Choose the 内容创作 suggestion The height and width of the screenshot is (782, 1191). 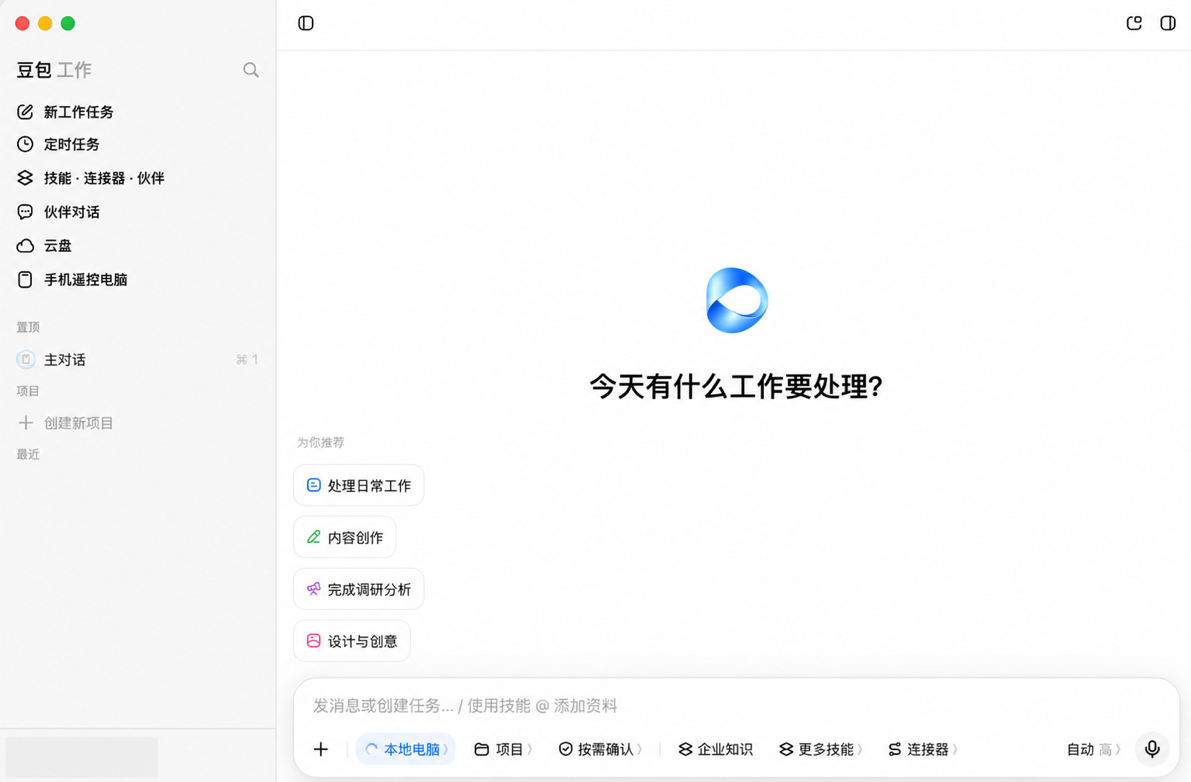pyautogui.click(x=345, y=538)
